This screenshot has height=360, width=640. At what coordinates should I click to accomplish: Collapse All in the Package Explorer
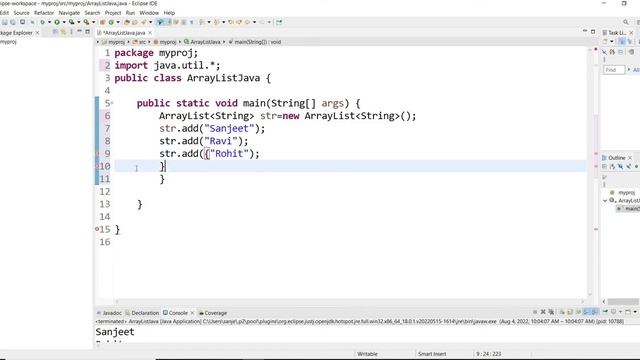[55, 32]
